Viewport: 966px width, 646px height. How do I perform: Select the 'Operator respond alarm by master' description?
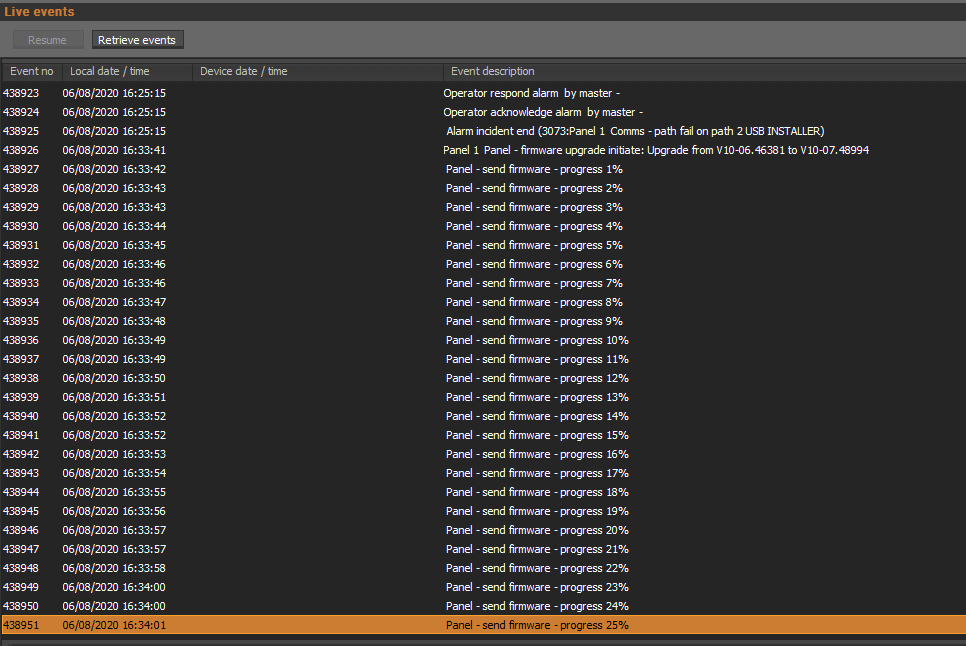(532, 93)
